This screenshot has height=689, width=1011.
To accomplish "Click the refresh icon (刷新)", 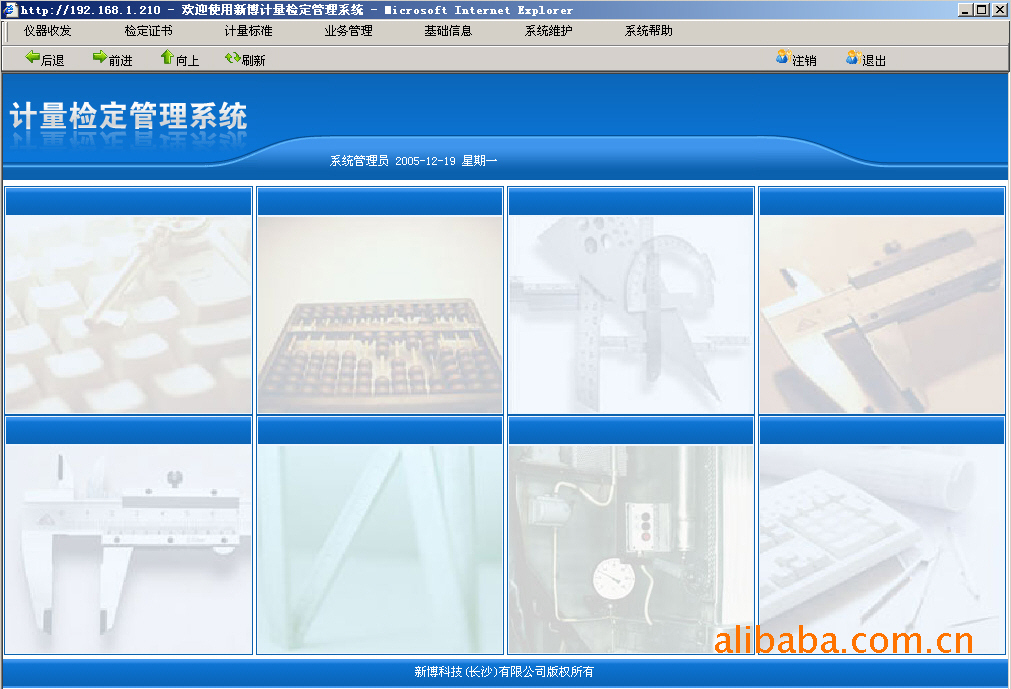I will coord(232,58).
